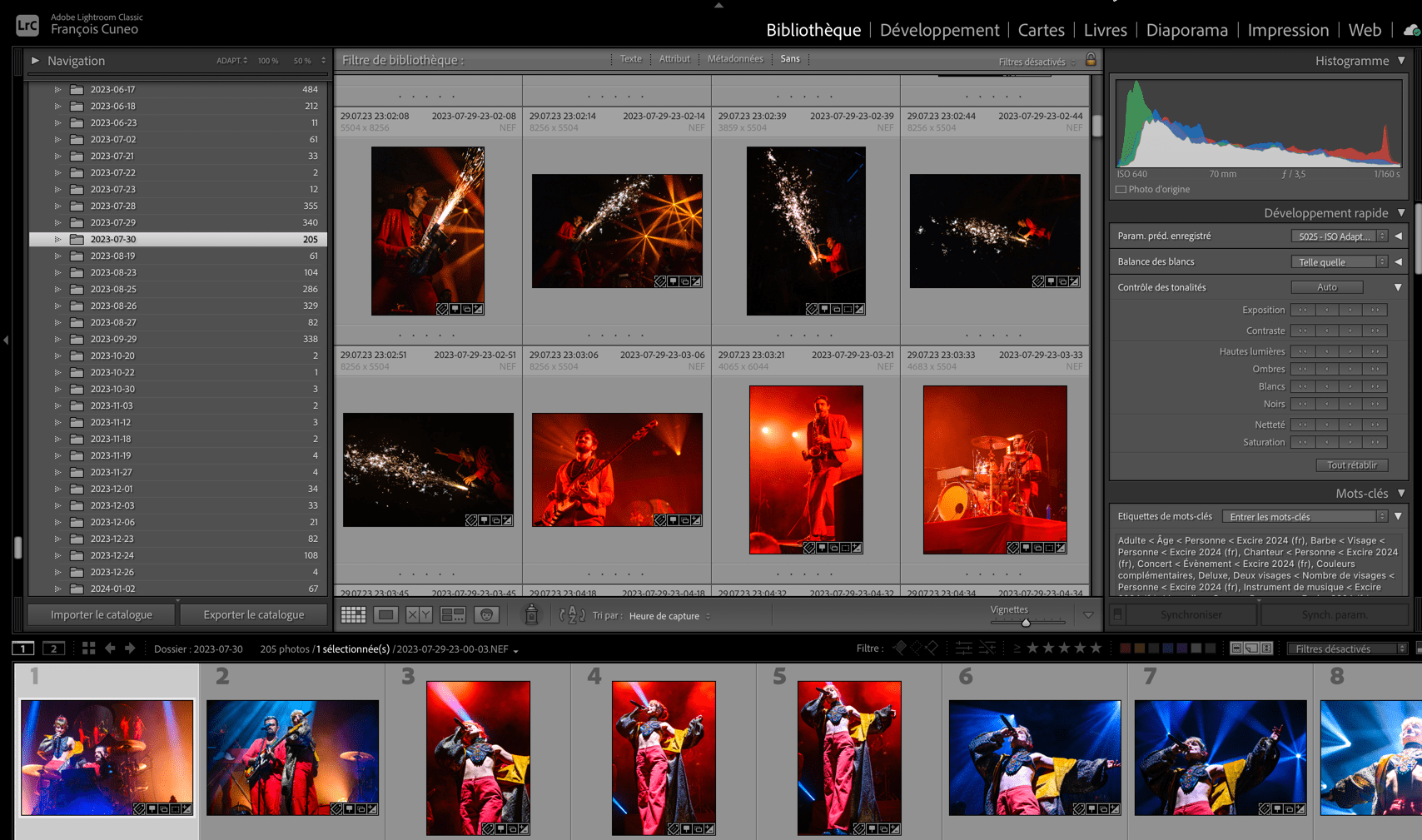
Task: Click the Importer le catalogue button
Action: [x=102, y=614]
